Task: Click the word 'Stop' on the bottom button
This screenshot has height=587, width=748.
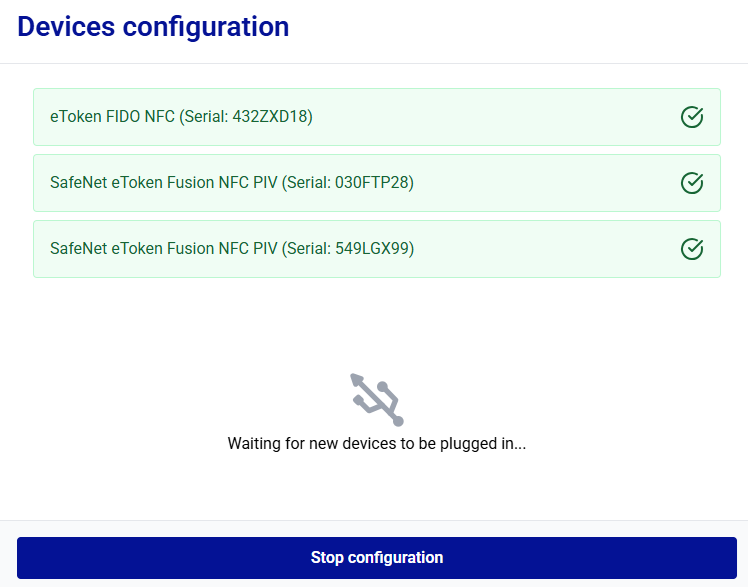Action: tap(327, 558)
